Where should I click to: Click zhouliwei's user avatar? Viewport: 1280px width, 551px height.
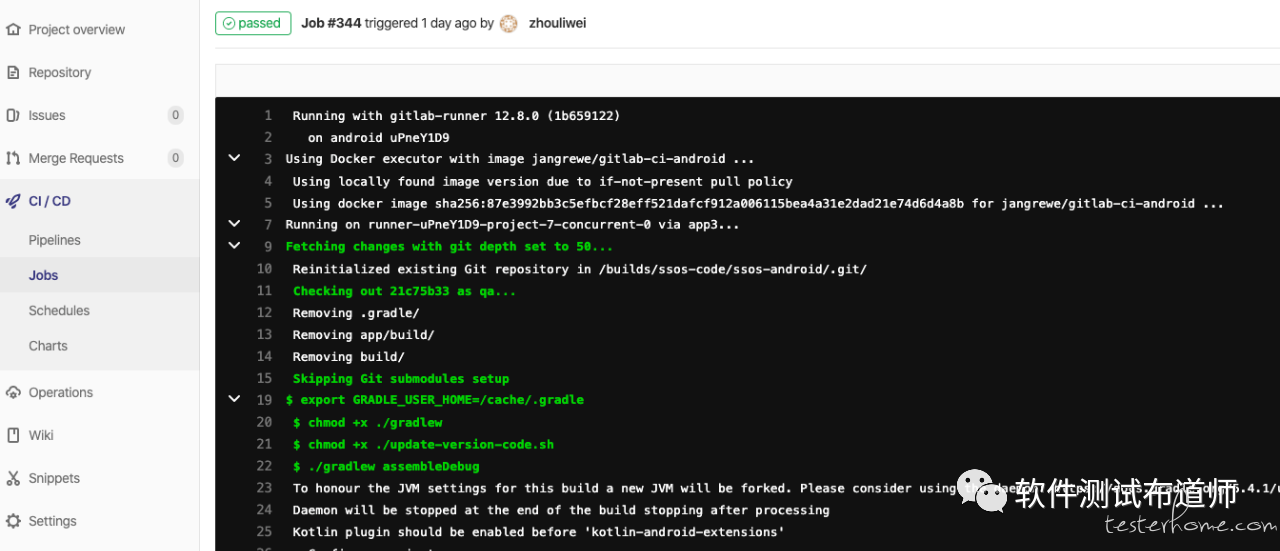tap(509, 23)
